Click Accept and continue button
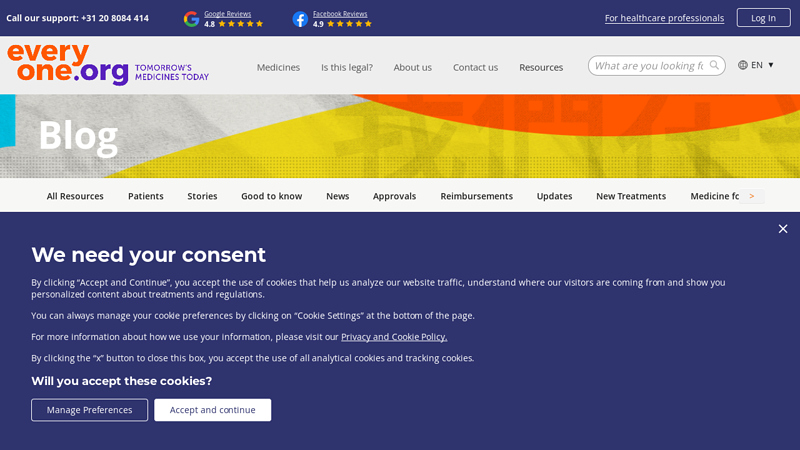This screenshot has height=450, width=800. pyautogui.click(x=212, y=410)
